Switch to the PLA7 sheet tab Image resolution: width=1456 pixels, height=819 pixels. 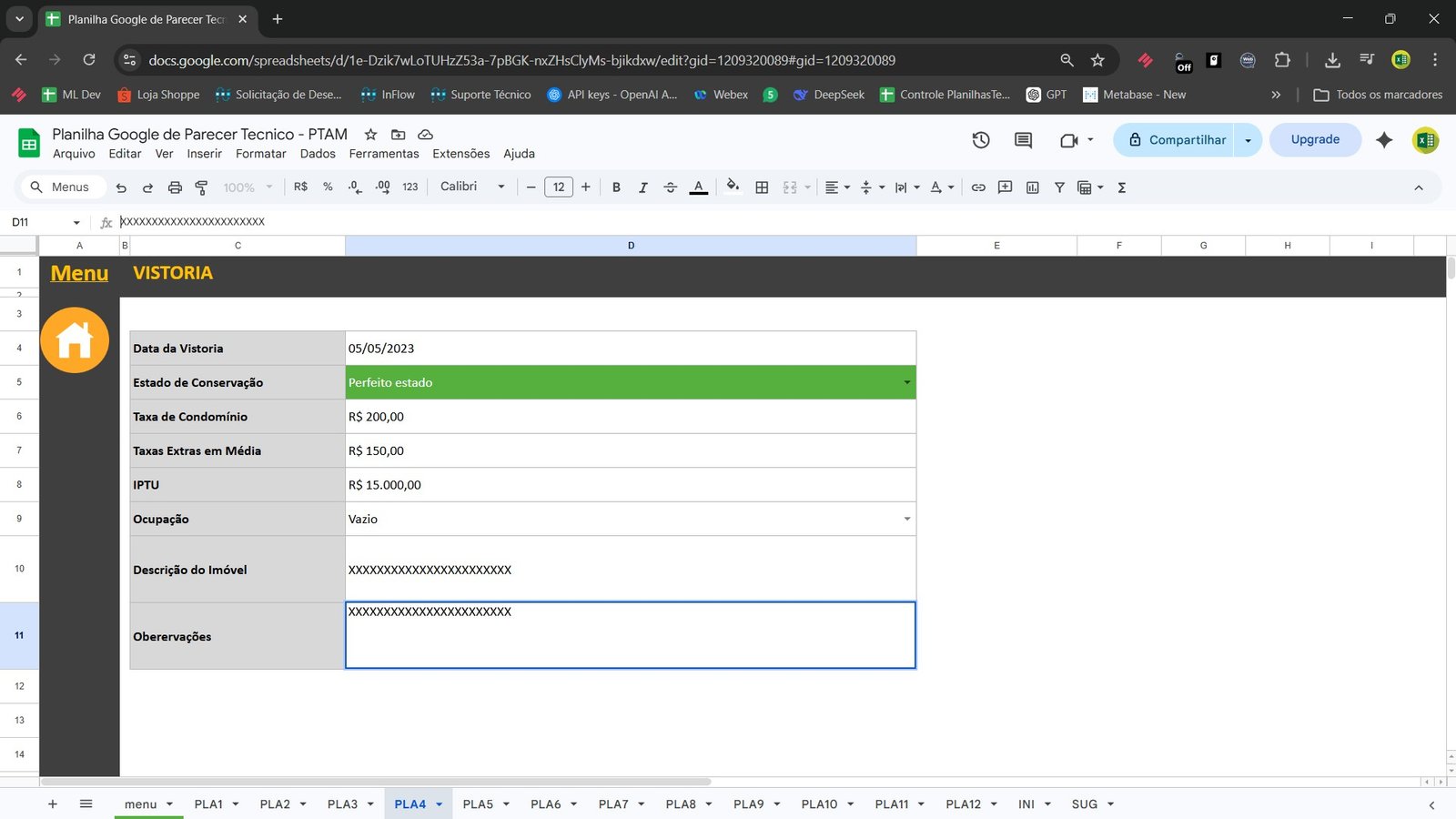tap(613, 804)
